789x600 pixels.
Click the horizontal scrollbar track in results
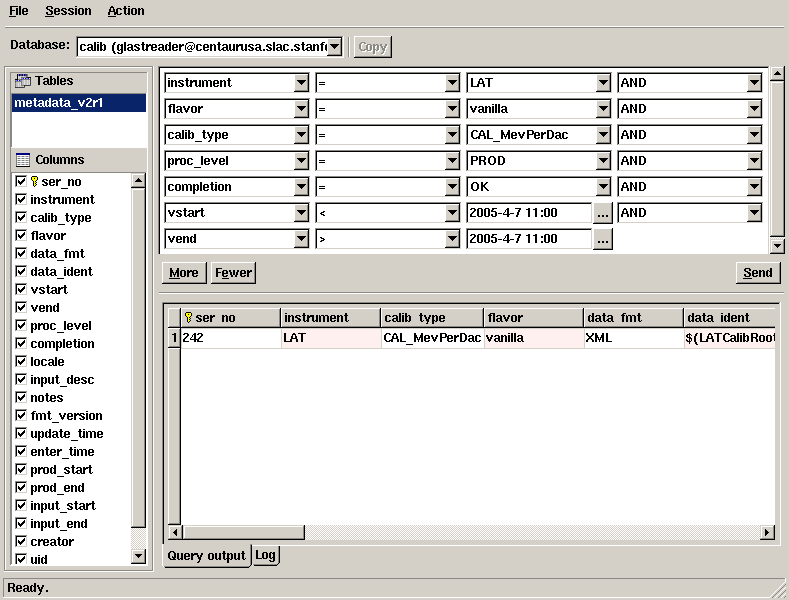[x=470, y=533]
